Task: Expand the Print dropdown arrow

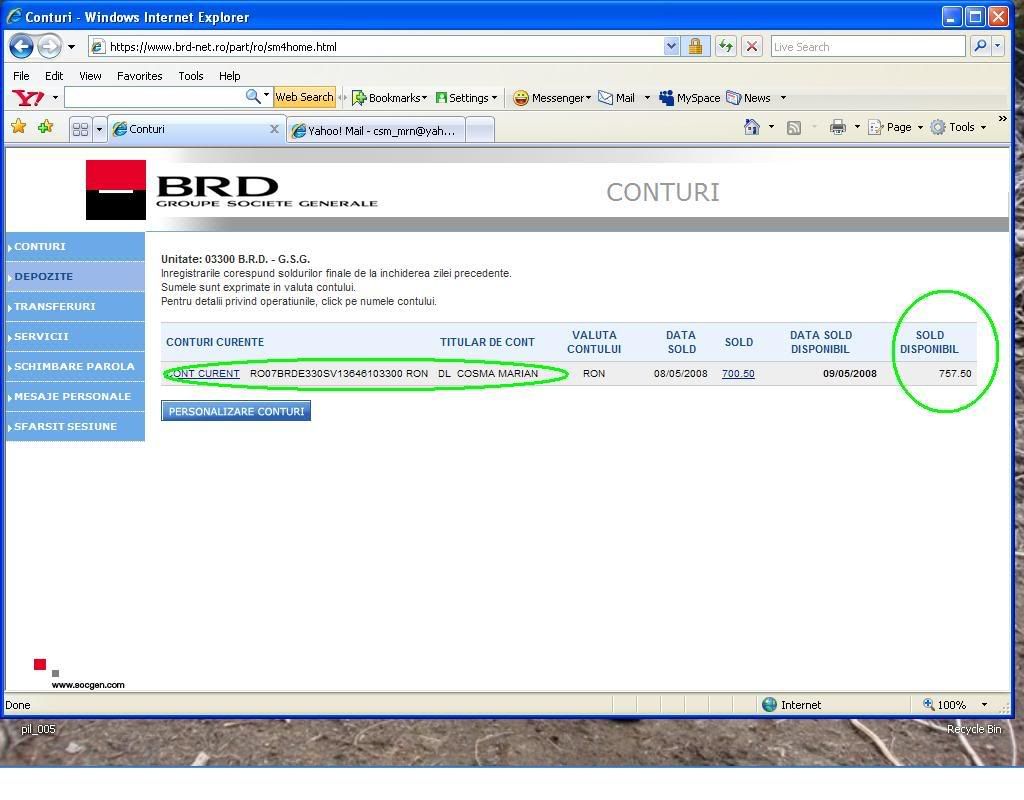Action: coord(857,127)
